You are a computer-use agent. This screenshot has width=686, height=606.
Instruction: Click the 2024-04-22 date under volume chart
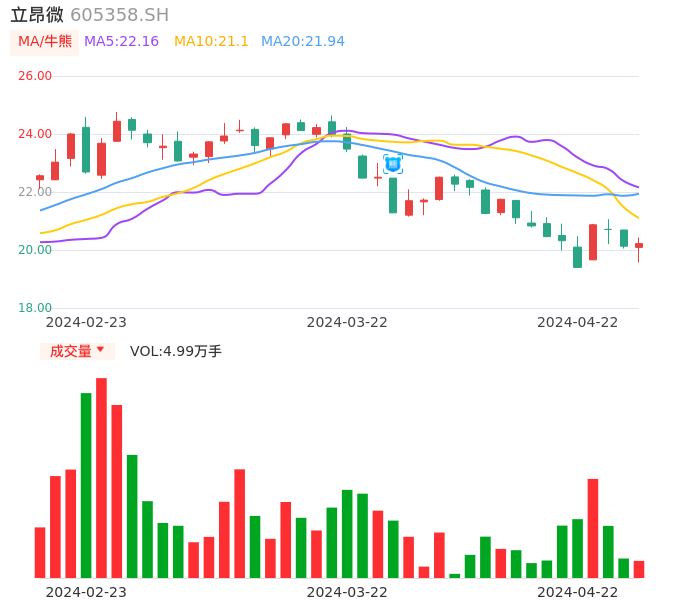coord(578,592)
